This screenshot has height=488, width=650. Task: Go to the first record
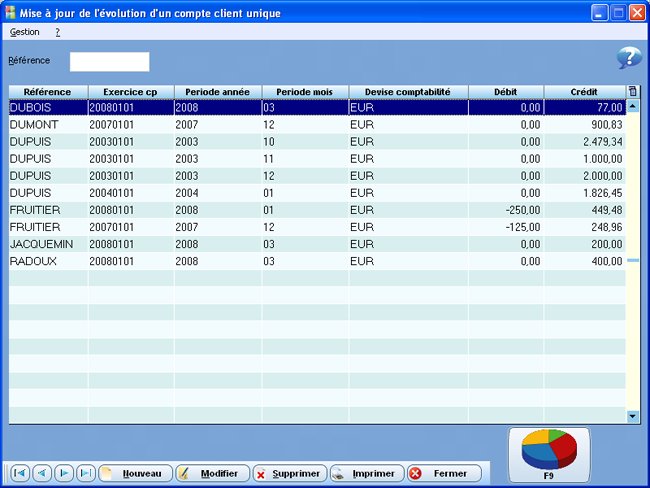tap(20, 473)
